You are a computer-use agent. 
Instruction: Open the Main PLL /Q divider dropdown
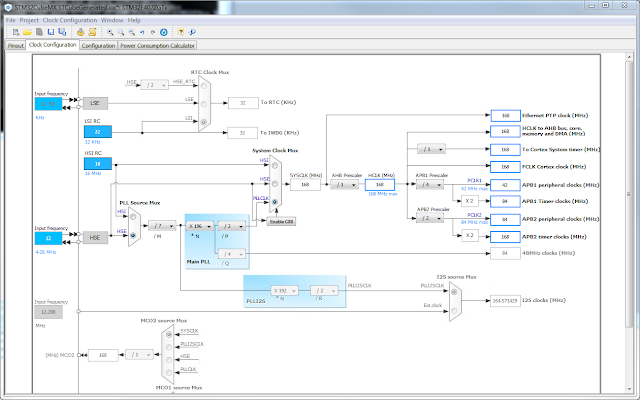232,254
